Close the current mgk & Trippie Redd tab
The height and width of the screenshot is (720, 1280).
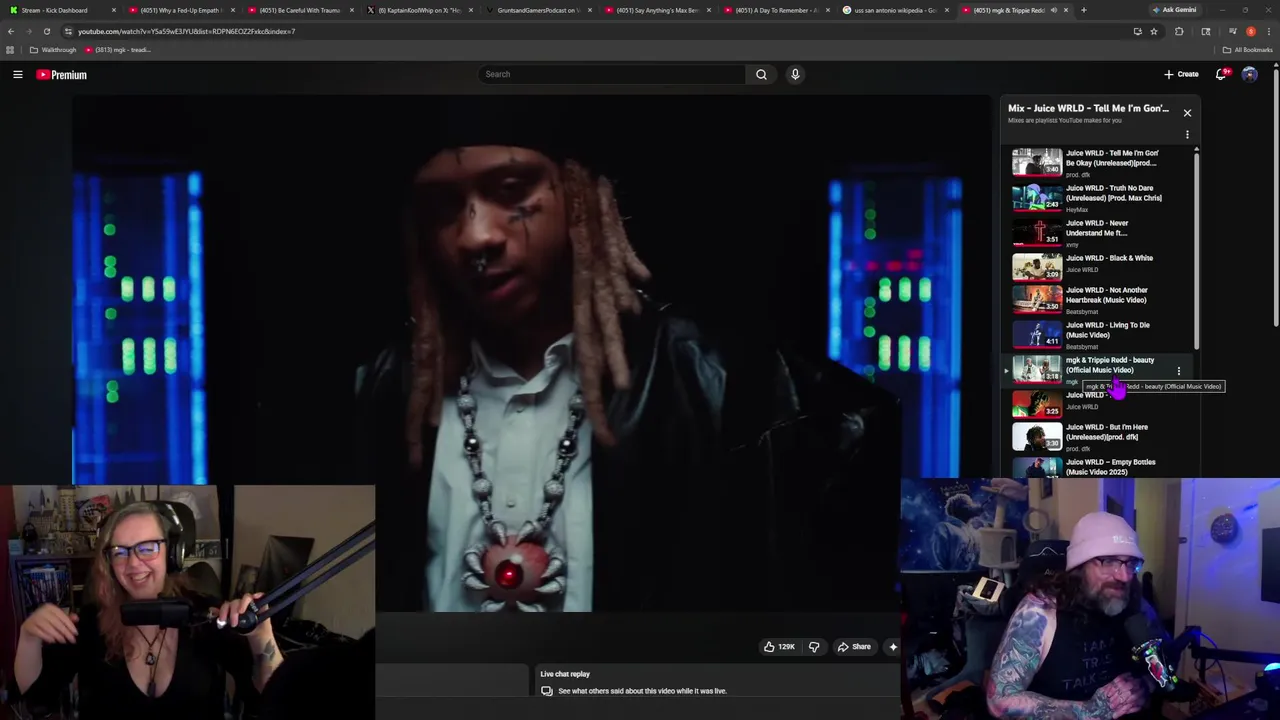[x=1066, y=10]
